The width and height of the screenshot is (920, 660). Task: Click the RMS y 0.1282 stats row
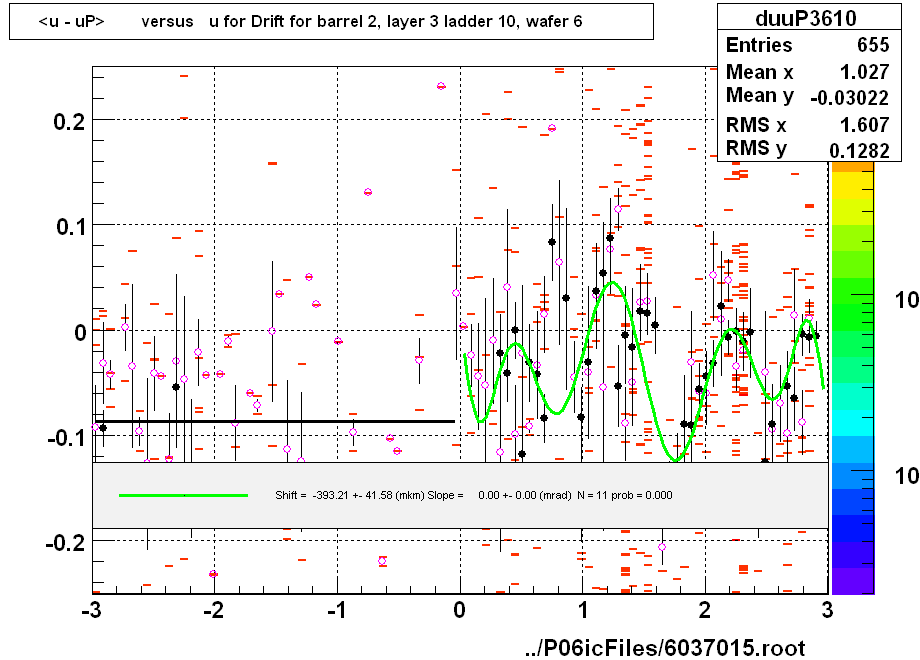(x=807, y=149)
